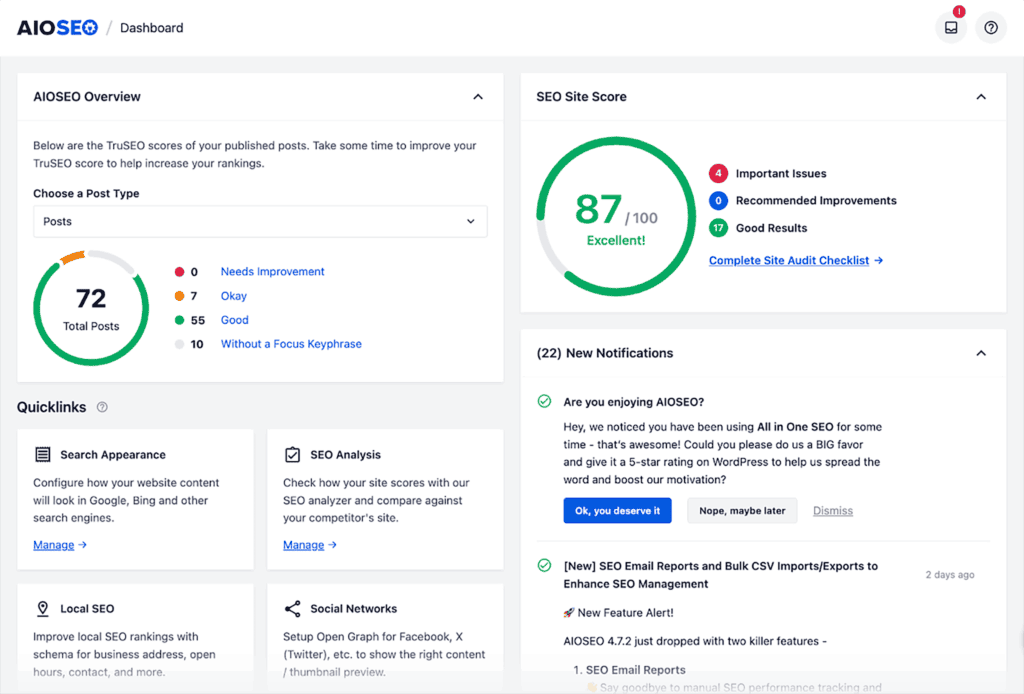
Task: Open the Complete Site Audit Checklist link
Action: (x=795, y=261)
